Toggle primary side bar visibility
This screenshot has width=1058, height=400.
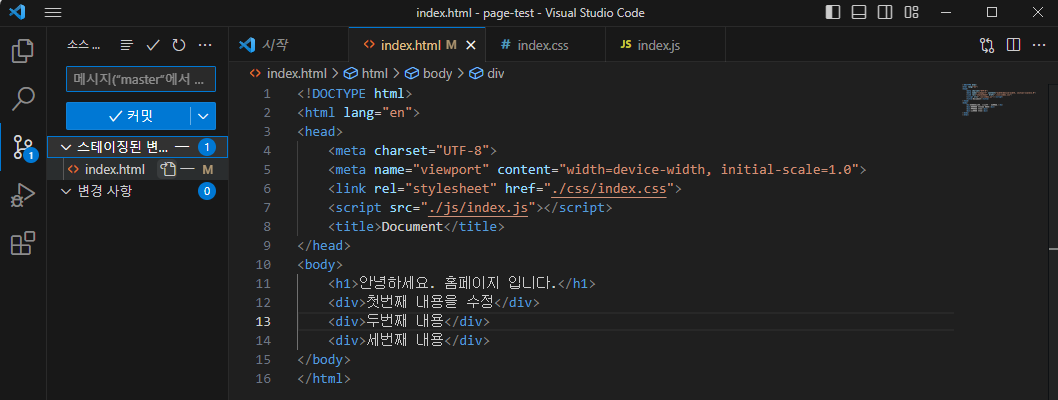[x=833, y=12]
